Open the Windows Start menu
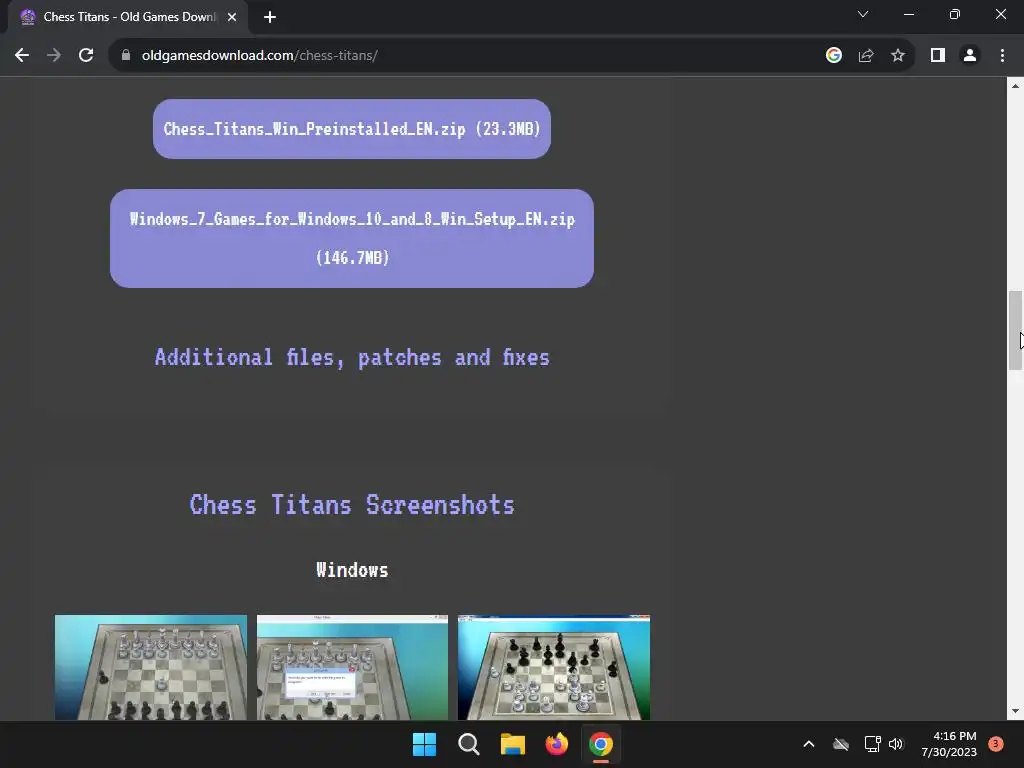 click(424, 744)
